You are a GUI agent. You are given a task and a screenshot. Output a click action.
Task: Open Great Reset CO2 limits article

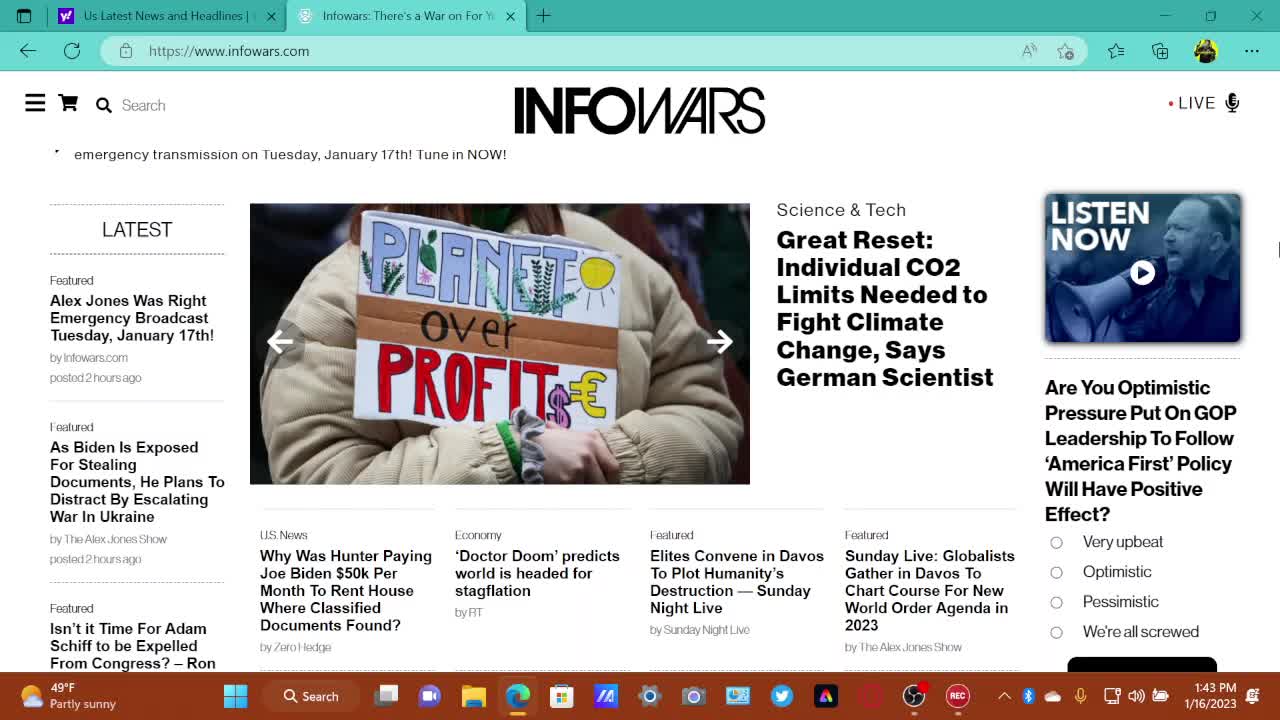tap(885, 308)
